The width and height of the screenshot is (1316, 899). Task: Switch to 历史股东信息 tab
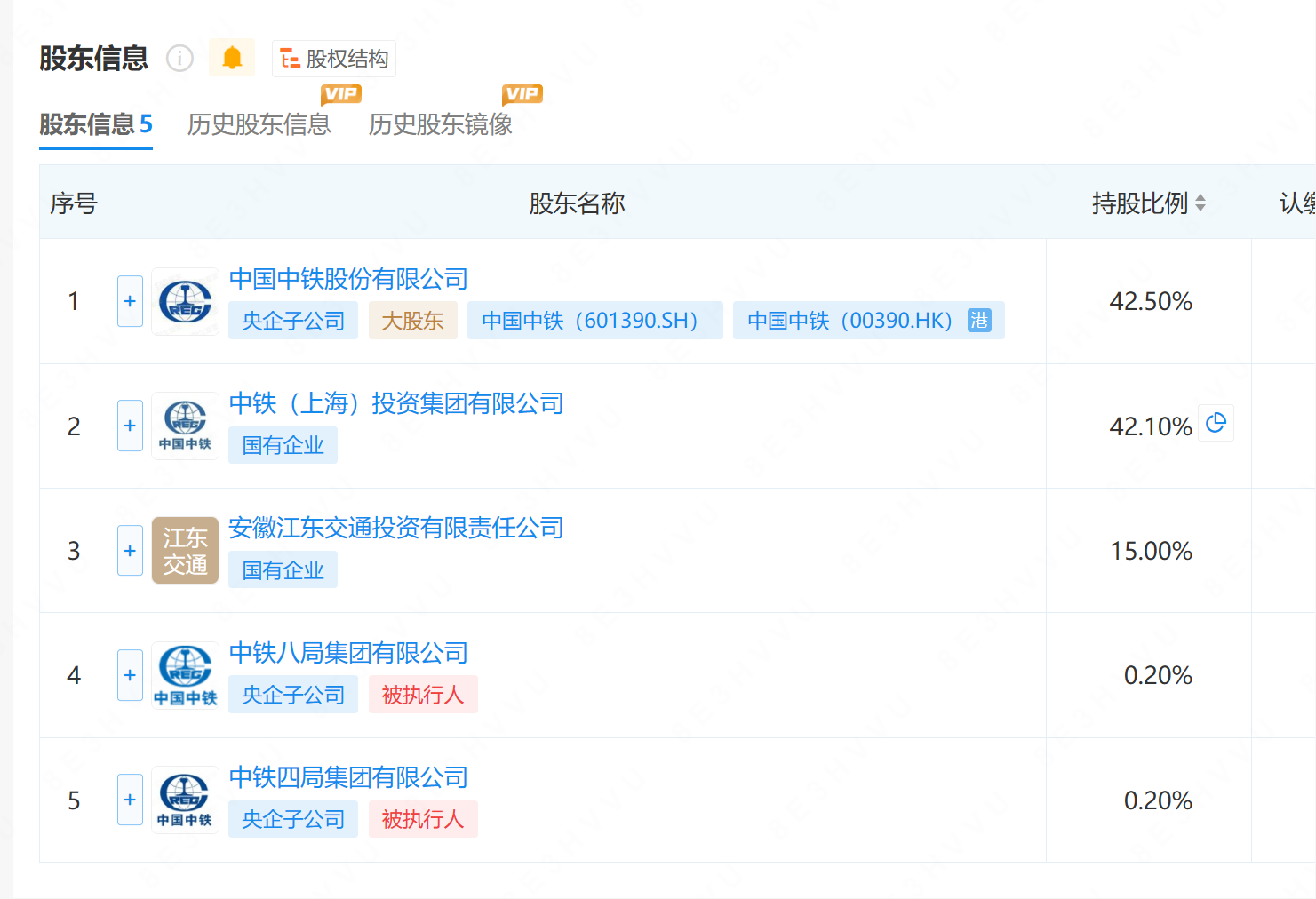259,124
